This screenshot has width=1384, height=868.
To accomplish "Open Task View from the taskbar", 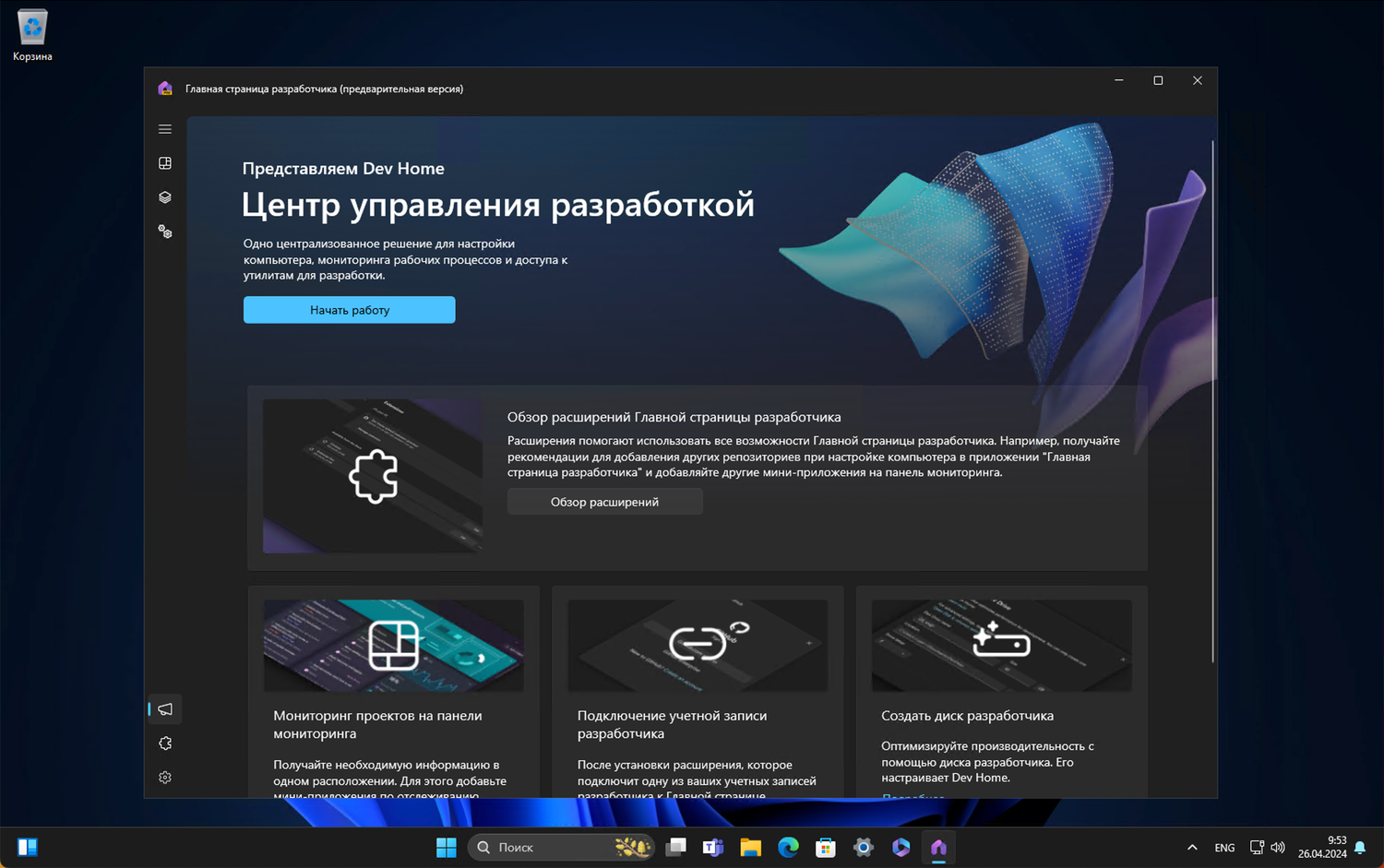I will click(x=676, y=847).
